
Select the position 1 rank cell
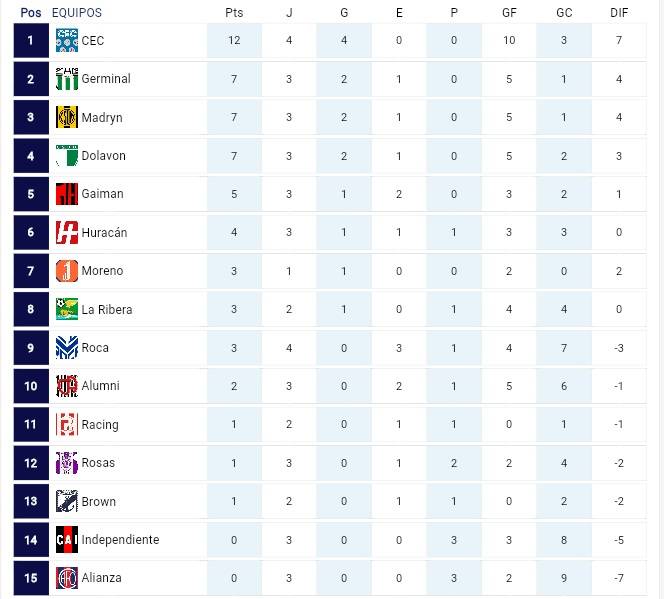point(31,40)
